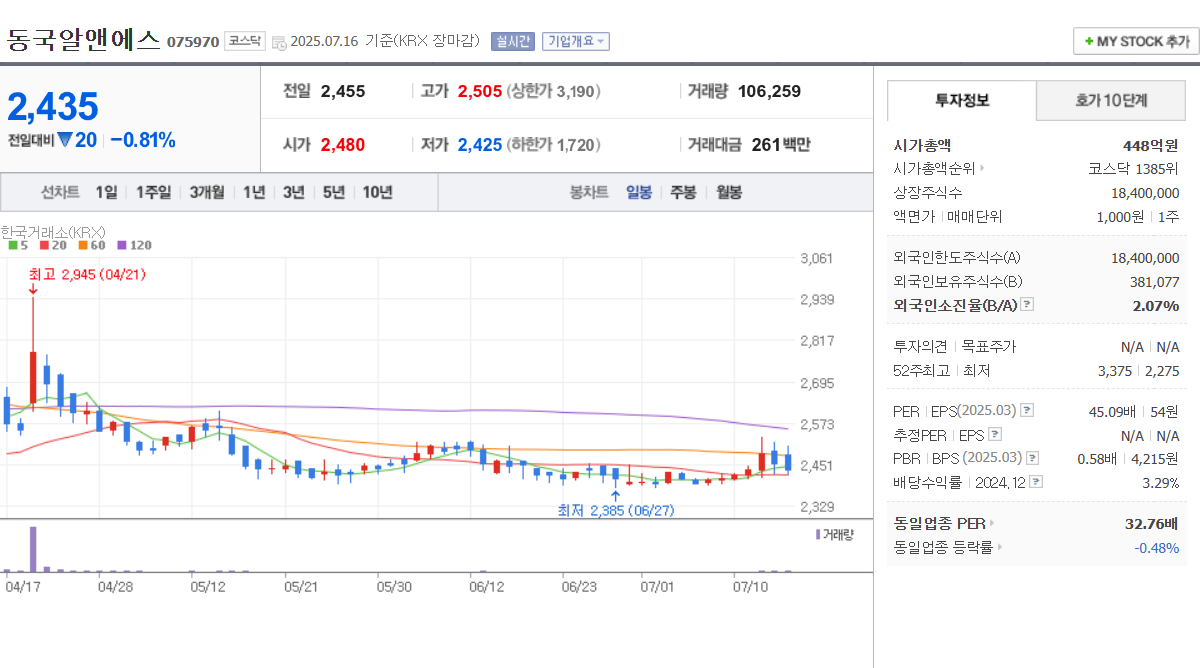Click the 52주최고 최저 value 3,375
This screenshot has height=668, width=1201.
[1114, 371]
